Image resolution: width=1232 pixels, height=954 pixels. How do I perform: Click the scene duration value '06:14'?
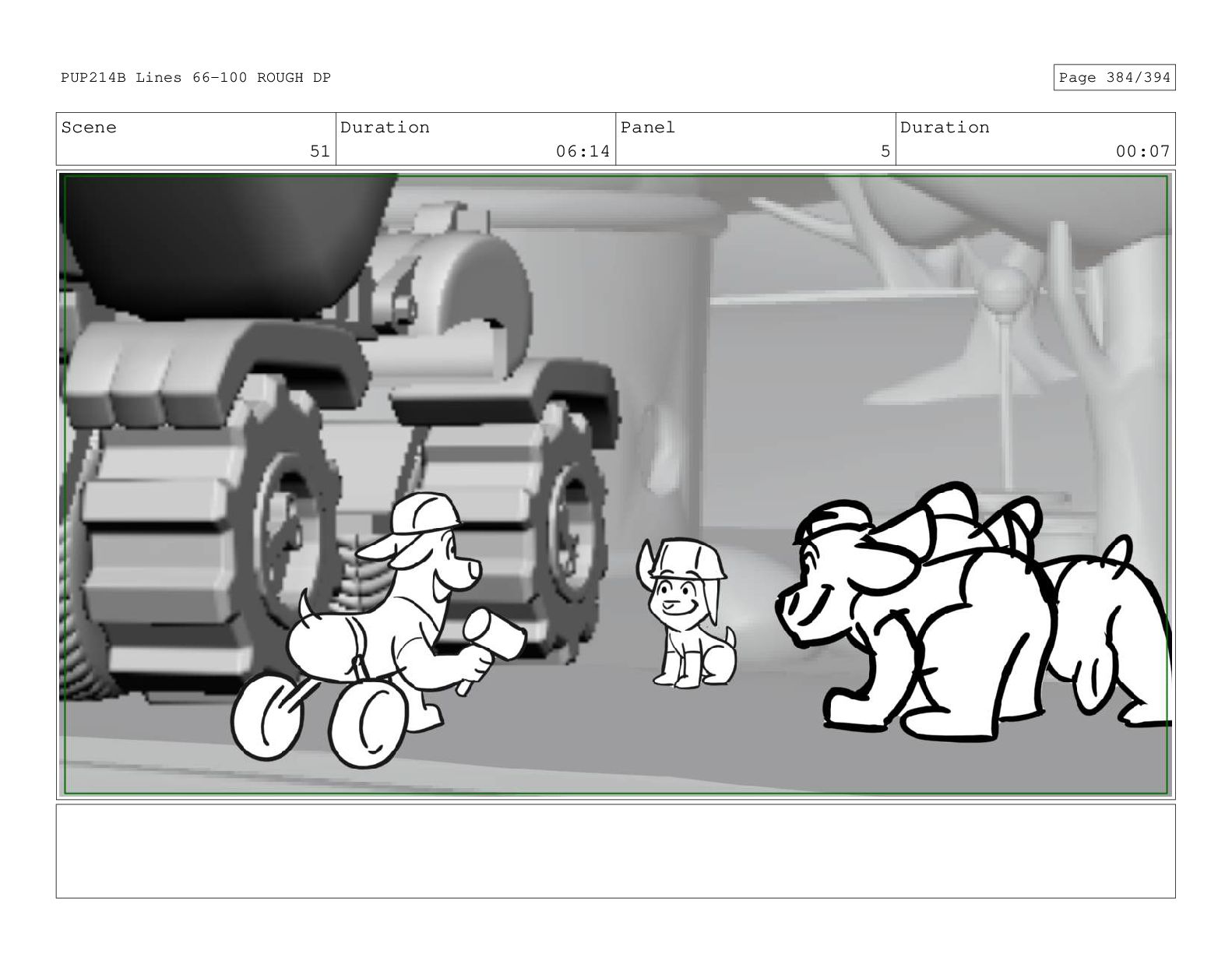583,151
